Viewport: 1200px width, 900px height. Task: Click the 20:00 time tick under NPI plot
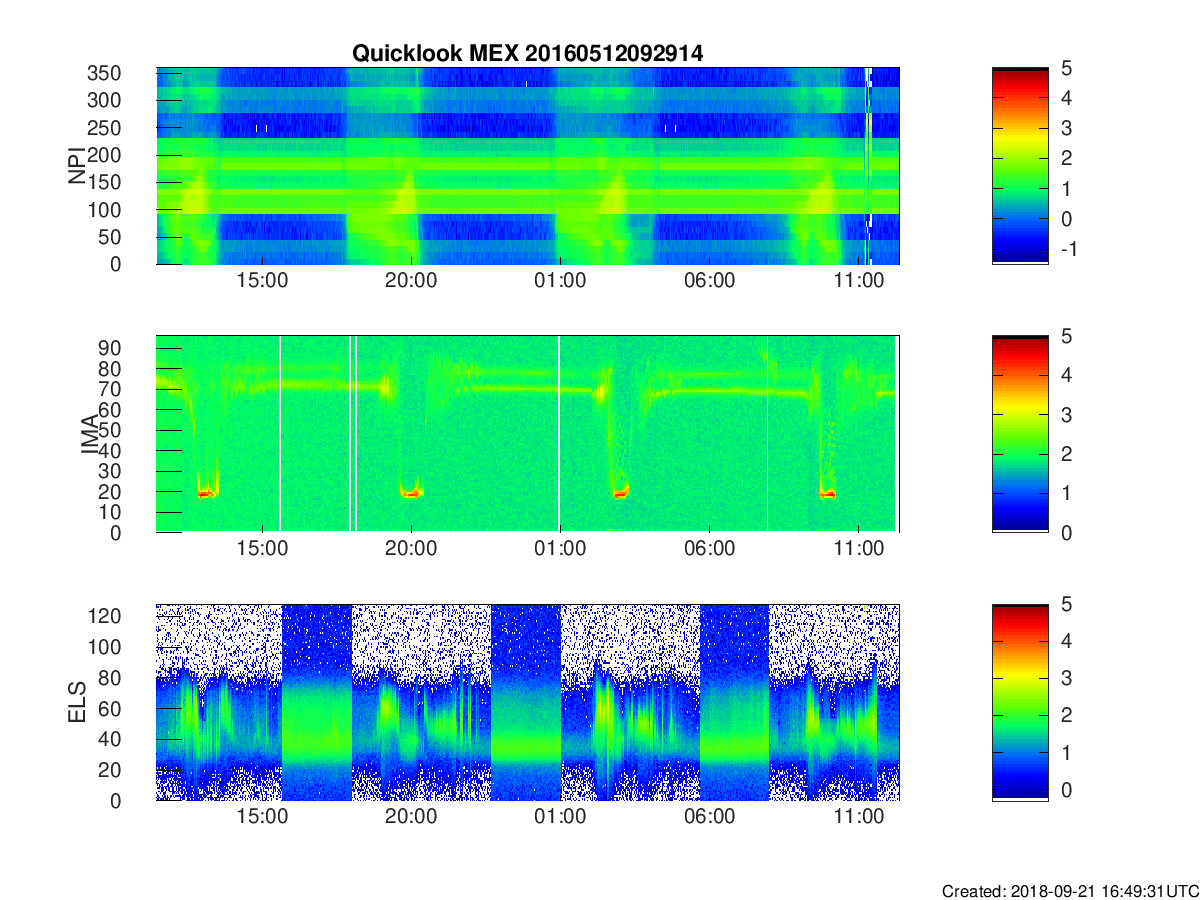point(411,281)
